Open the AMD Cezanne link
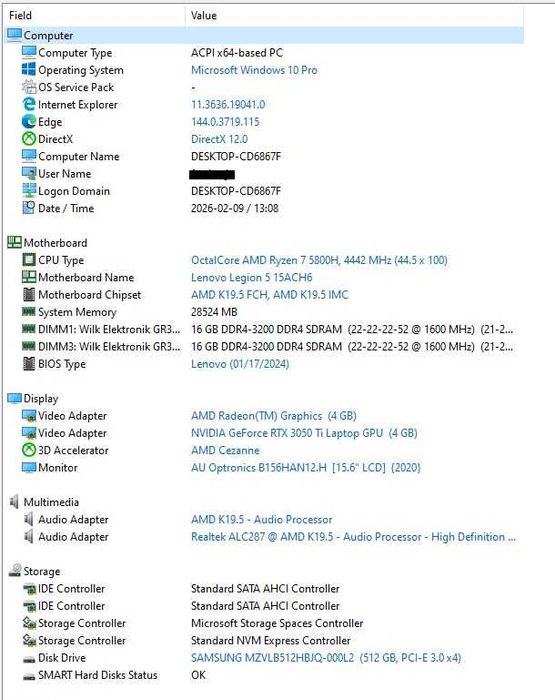The width and height of the screenshot is (555, 700). click(225, 450)
